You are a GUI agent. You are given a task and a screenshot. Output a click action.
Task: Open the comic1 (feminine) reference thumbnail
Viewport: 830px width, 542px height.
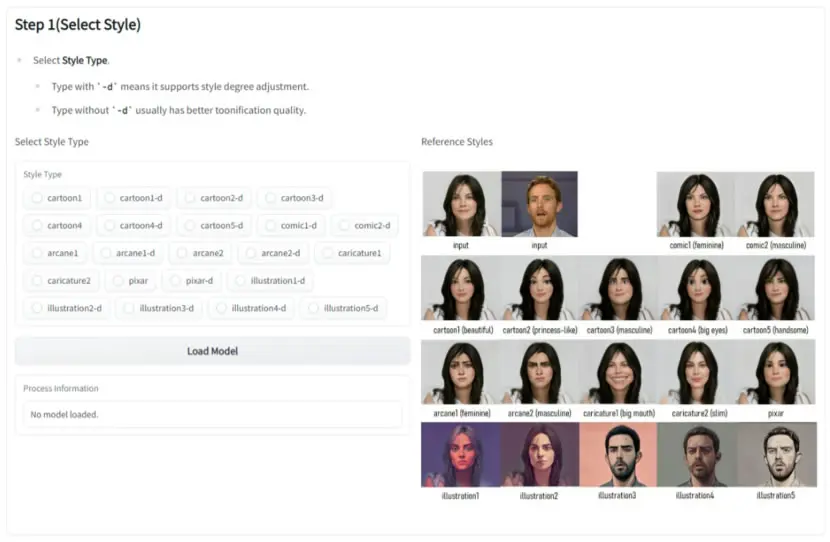tap(696, 204)
